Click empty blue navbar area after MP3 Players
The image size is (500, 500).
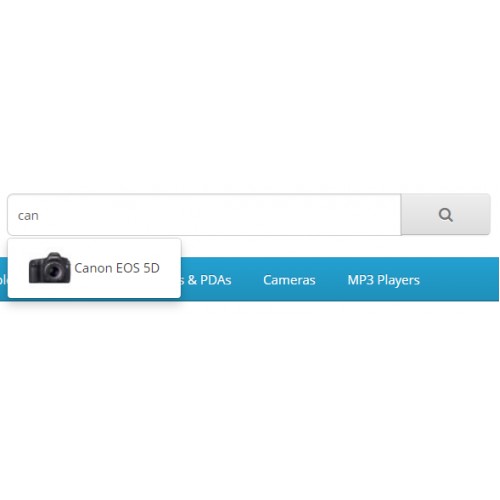click(x=460, y=279)
